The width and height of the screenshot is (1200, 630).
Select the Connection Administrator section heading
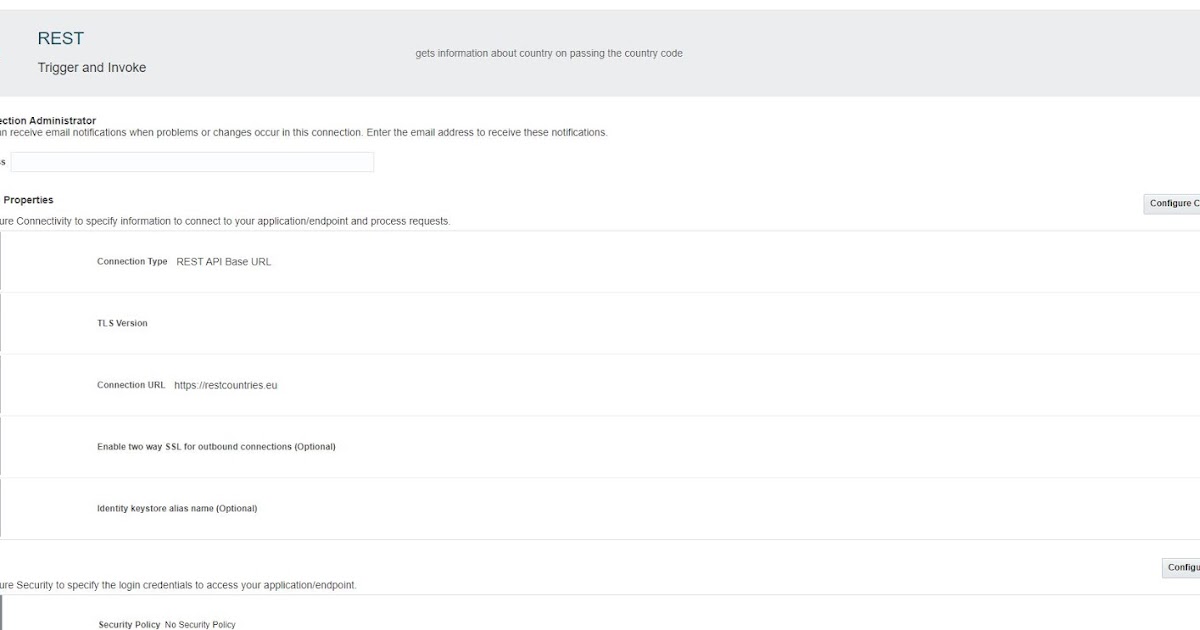click(x=48, y=119)
